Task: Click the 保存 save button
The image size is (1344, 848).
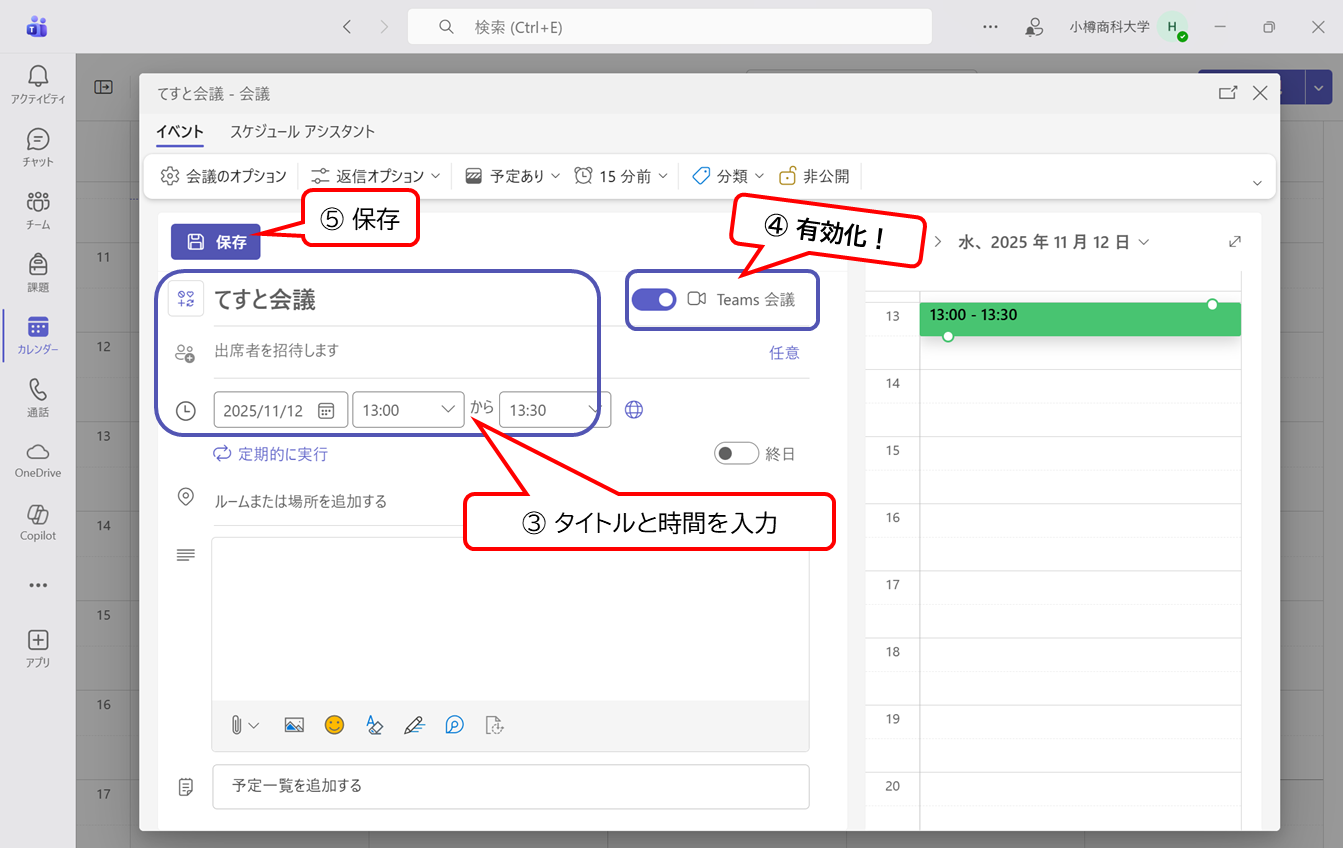Action: [x=216, y=242]
